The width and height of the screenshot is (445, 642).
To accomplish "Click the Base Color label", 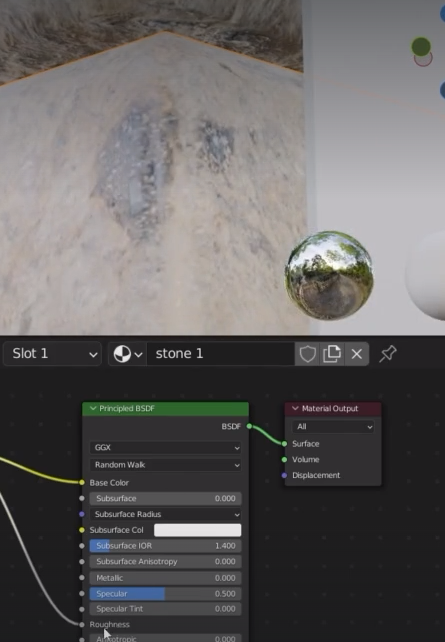I will pyautogui.click(x=109, y=483).
